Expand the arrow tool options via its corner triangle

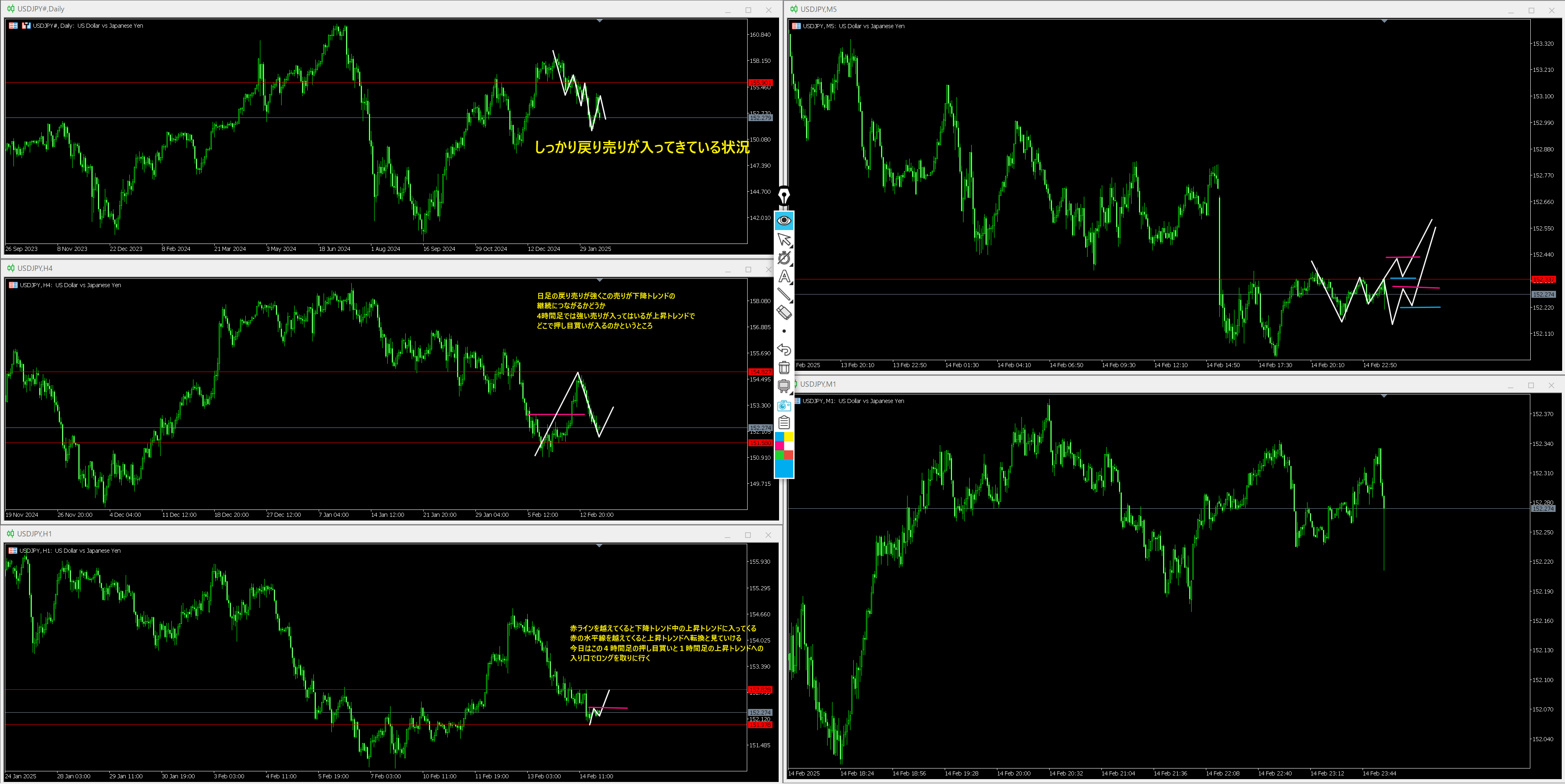[791, 246]
